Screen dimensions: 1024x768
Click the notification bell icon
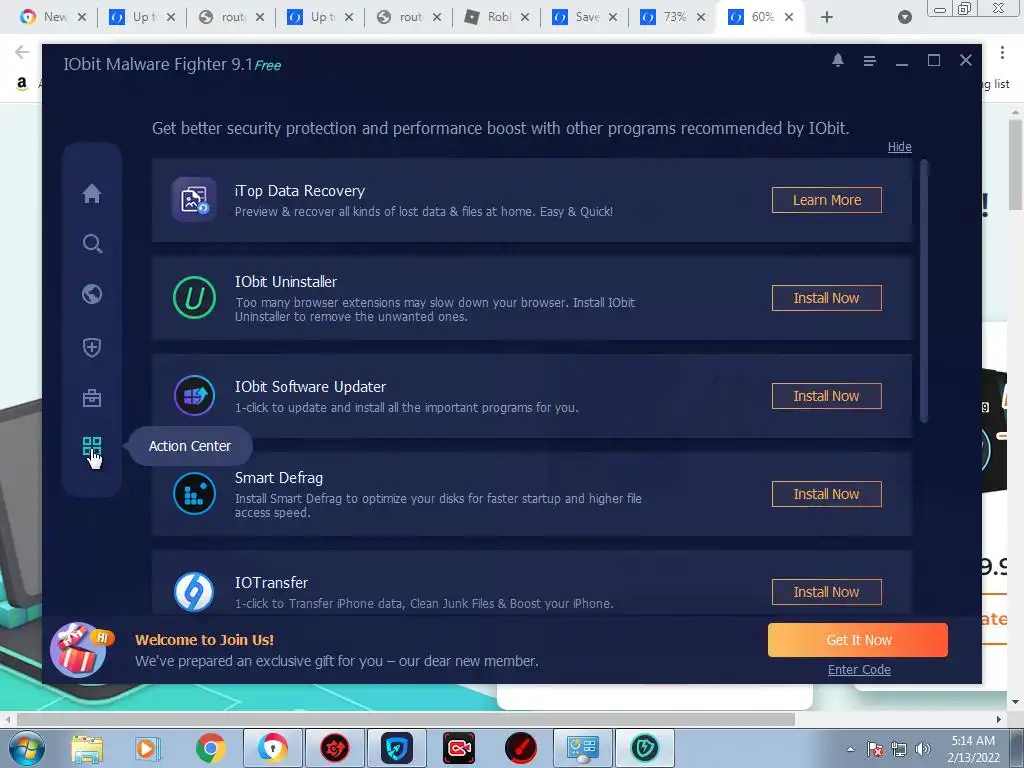tap(838, 60)
